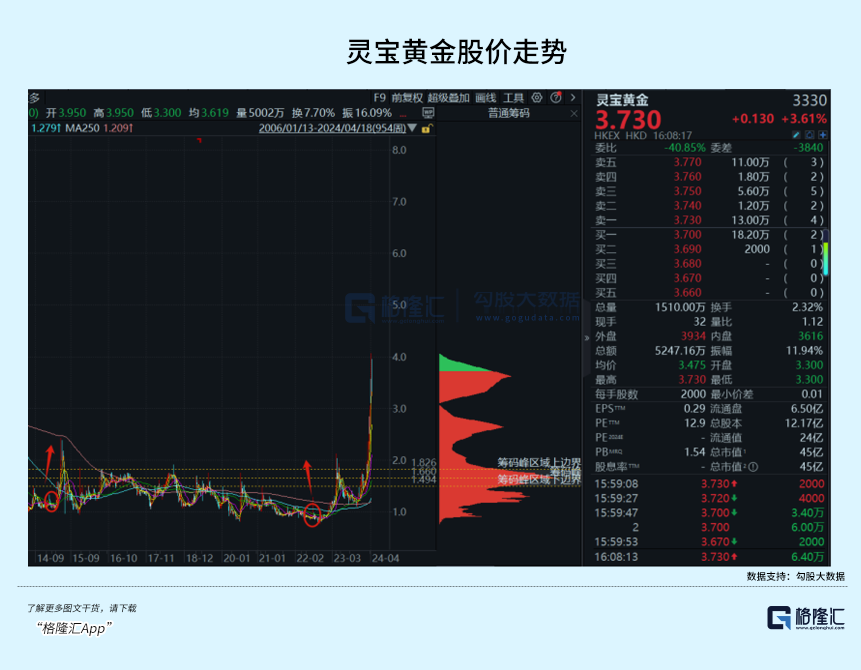Toggle the unlock padlock icon below the date label
Image resolution: width=861 pixels, height=670 pixels.
pos(427,129)
